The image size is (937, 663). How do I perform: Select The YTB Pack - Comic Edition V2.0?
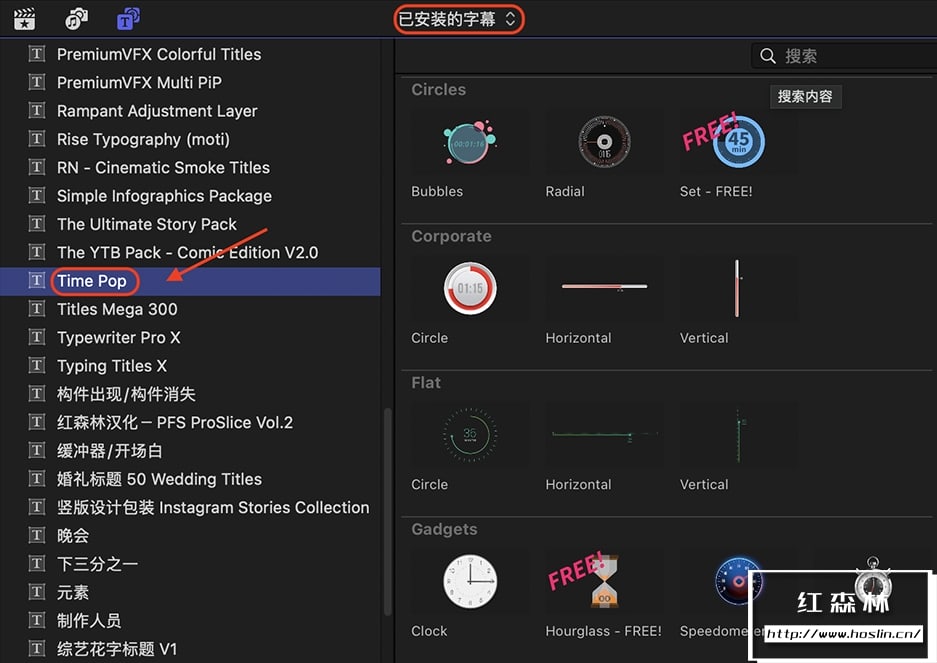190,252
